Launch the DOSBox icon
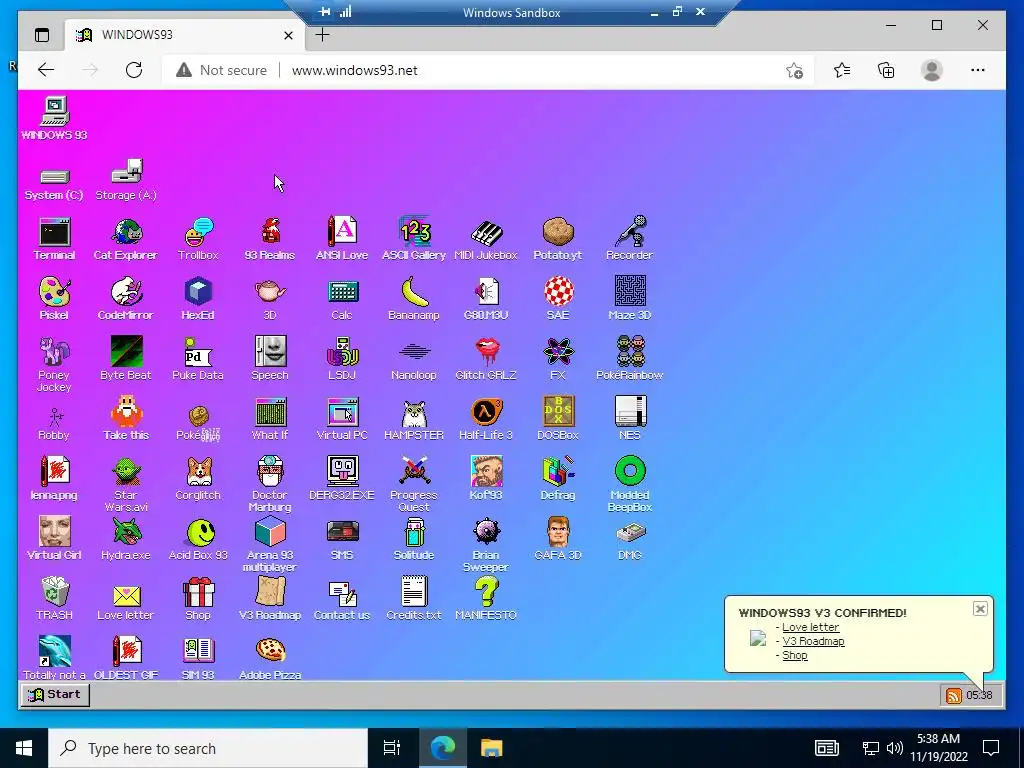This screenshot has height=768, width=1024. coord(558,419)
